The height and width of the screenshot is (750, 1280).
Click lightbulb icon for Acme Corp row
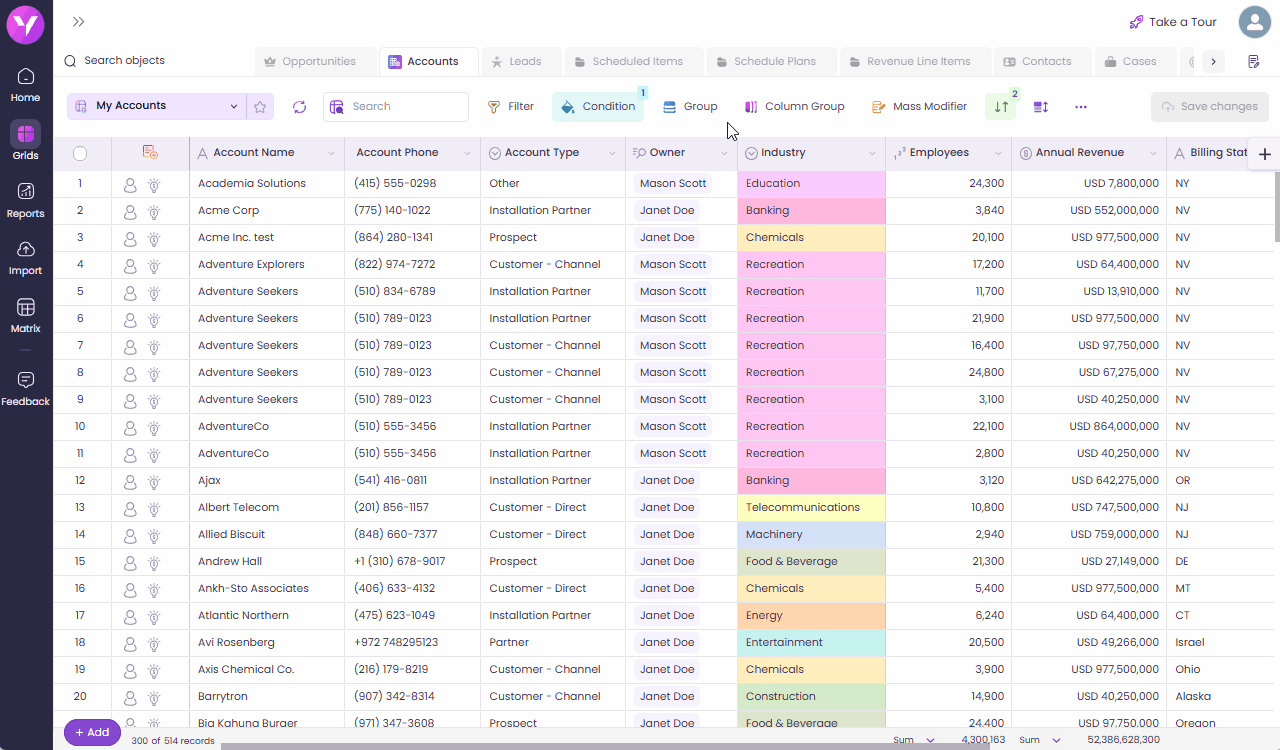coord(154,211)
